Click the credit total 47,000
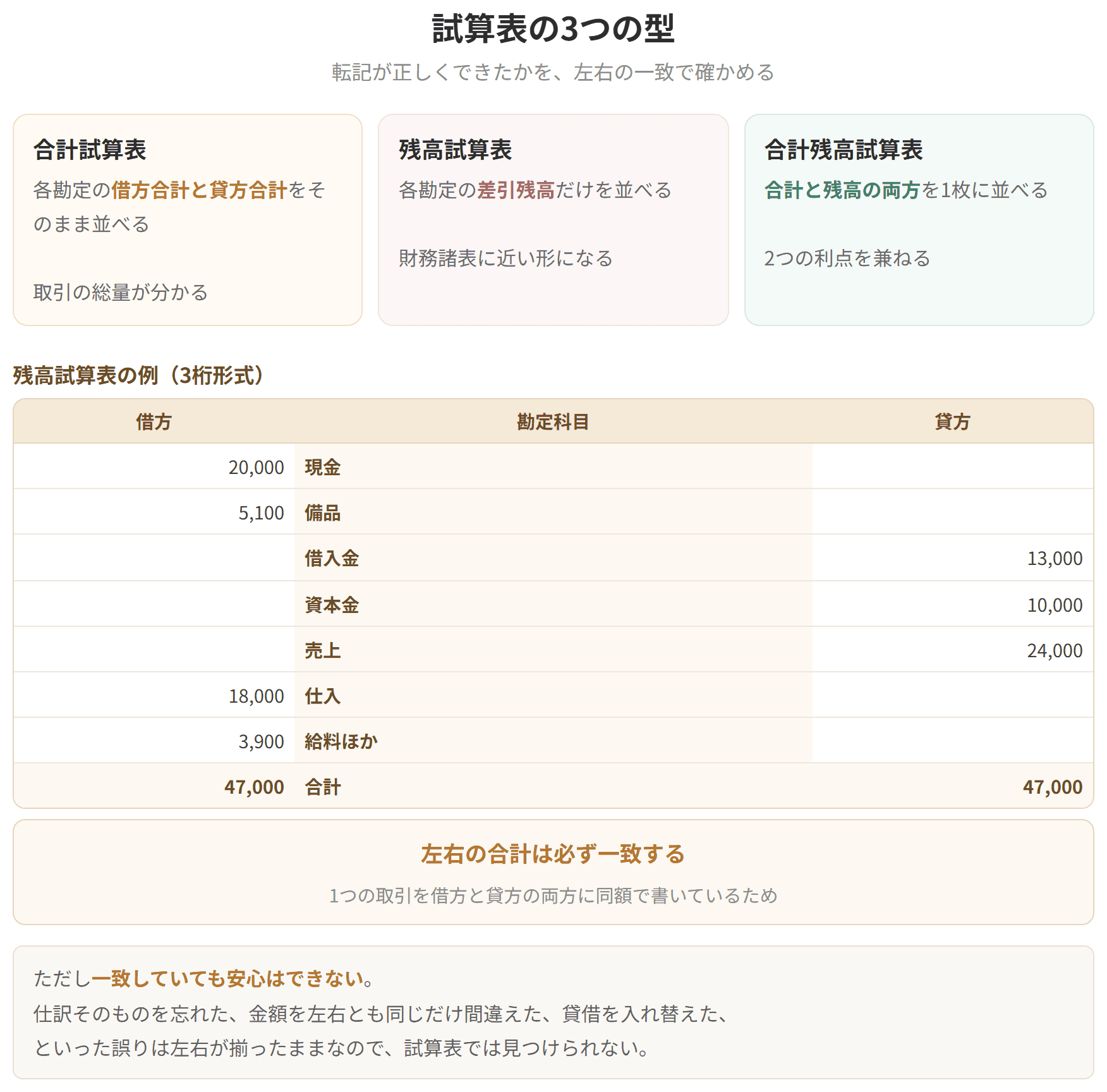Viewport: 1107px width, 1092px height. (1053, 787)
